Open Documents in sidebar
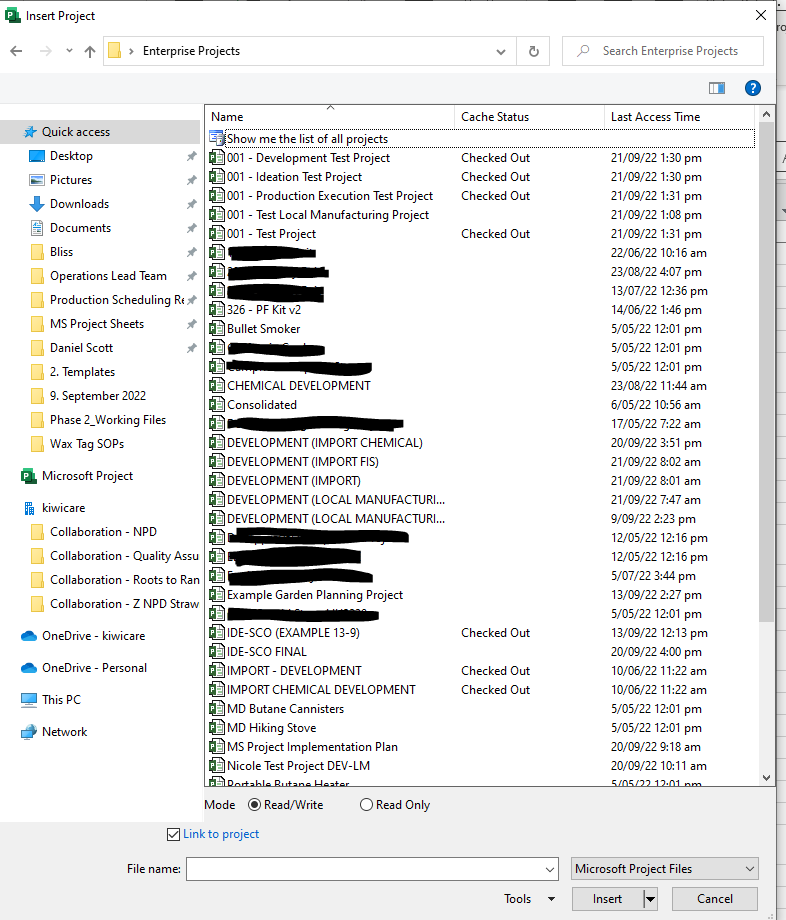 [x=80, y=228]
